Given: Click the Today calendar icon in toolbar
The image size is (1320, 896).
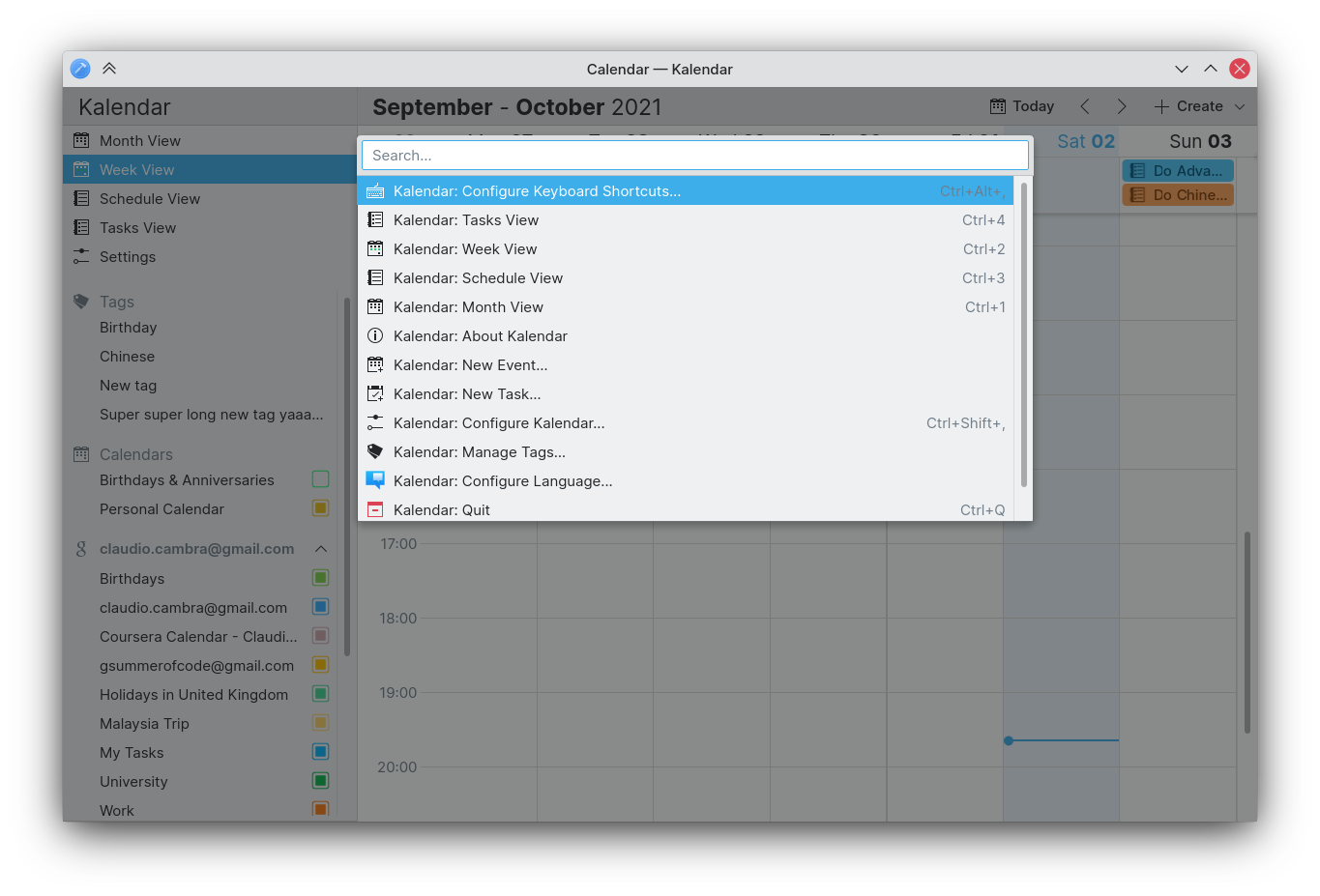Looking at the screenshot, I should [x=998, y=106].
